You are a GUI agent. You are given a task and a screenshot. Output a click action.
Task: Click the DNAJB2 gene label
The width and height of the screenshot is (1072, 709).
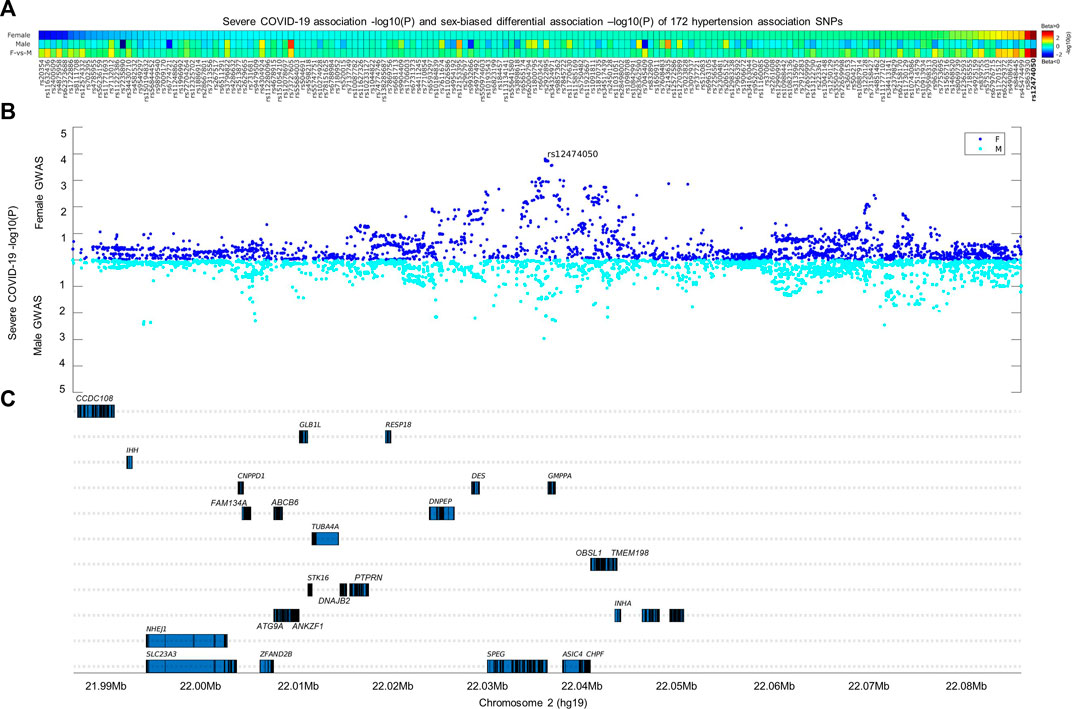334,601
